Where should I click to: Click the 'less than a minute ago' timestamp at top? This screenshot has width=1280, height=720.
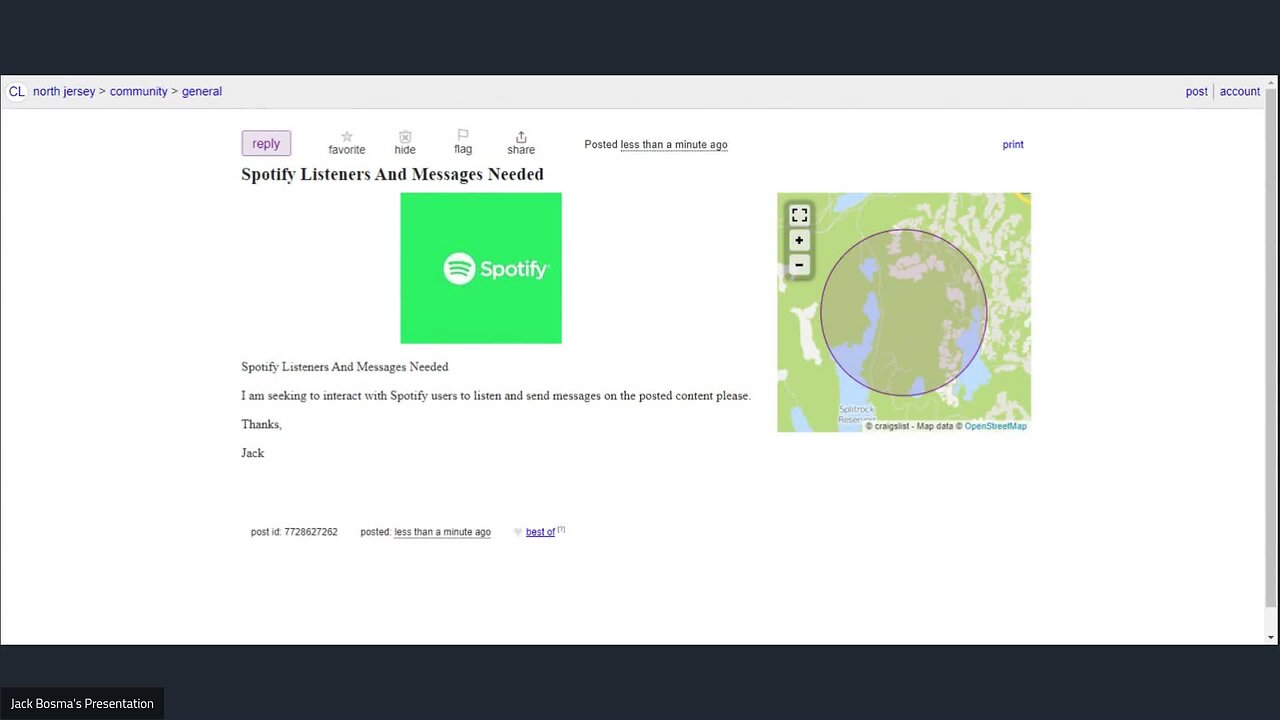click(x=674, y=144)
